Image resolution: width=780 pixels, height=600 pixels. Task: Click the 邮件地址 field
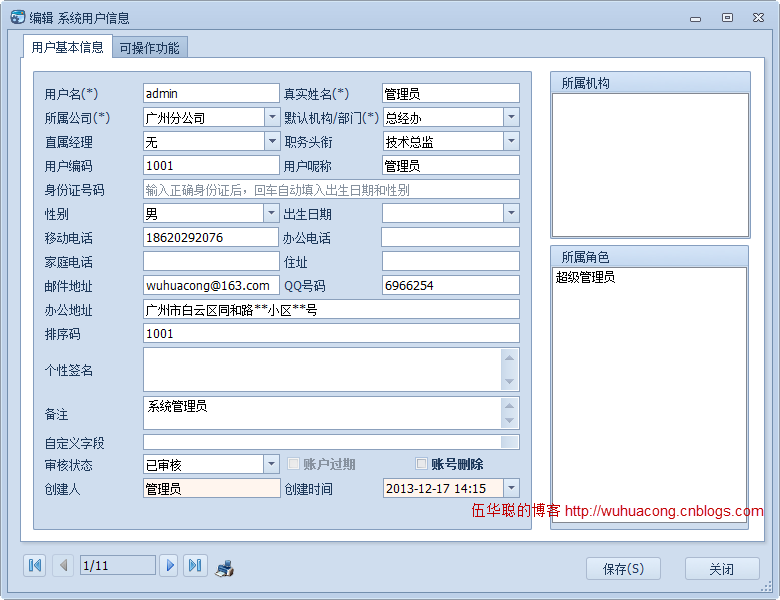[x=211, y=285]
